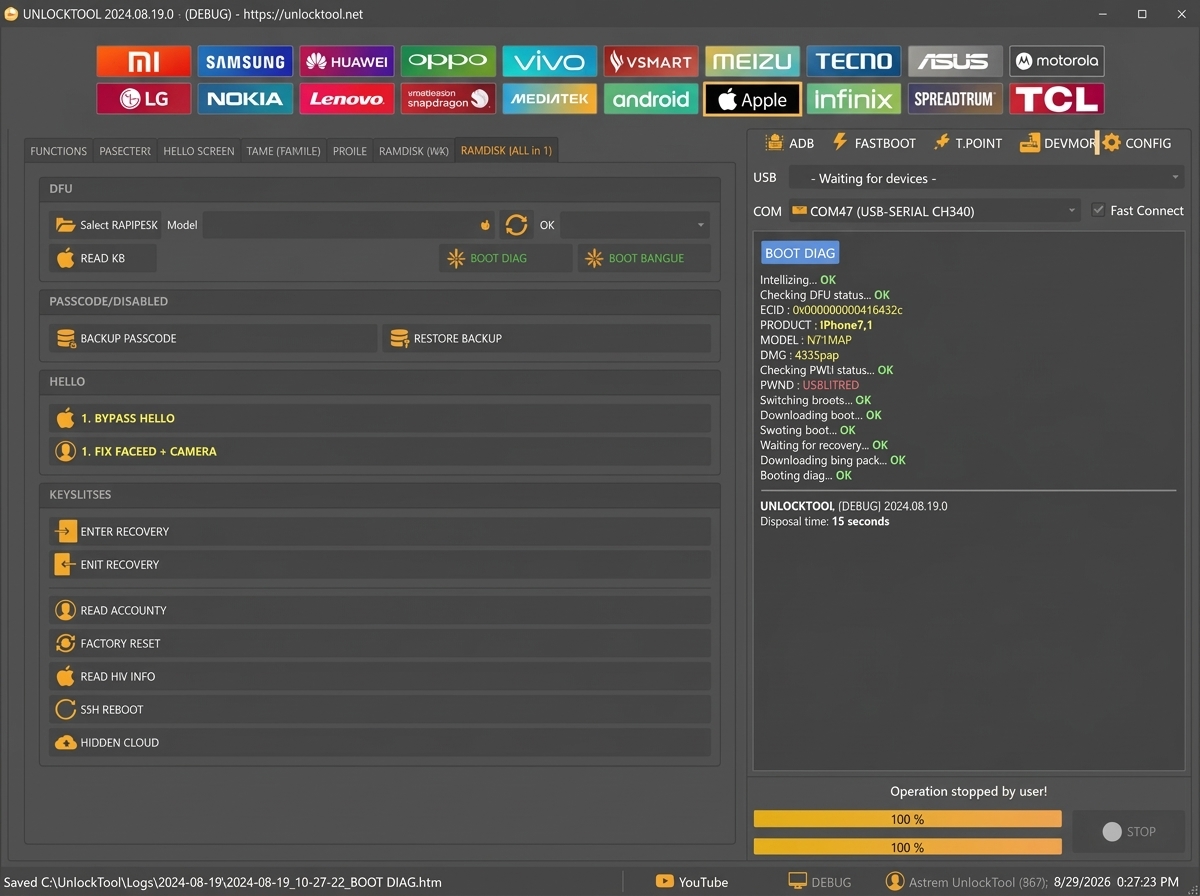Click the upper 100% progress bar

[907, 819]
